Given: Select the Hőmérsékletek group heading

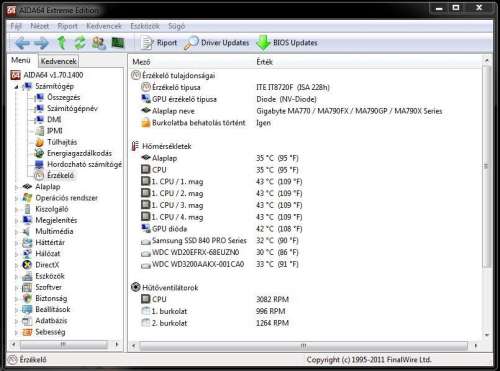Looking at the screenshot, I should pos(161,146).
